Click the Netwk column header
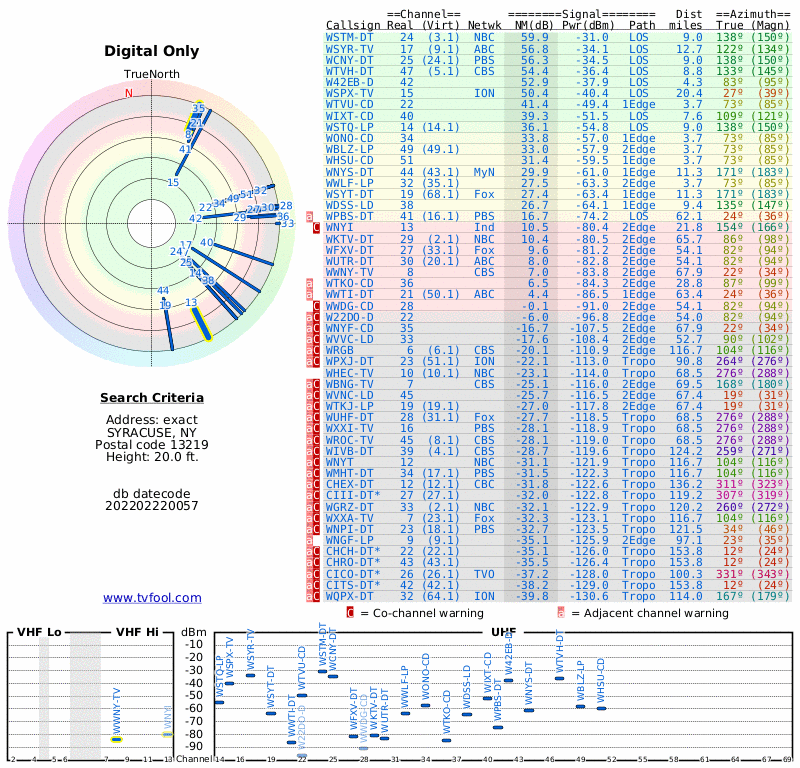Screen dimensions: 800x768 click(485, 25)
